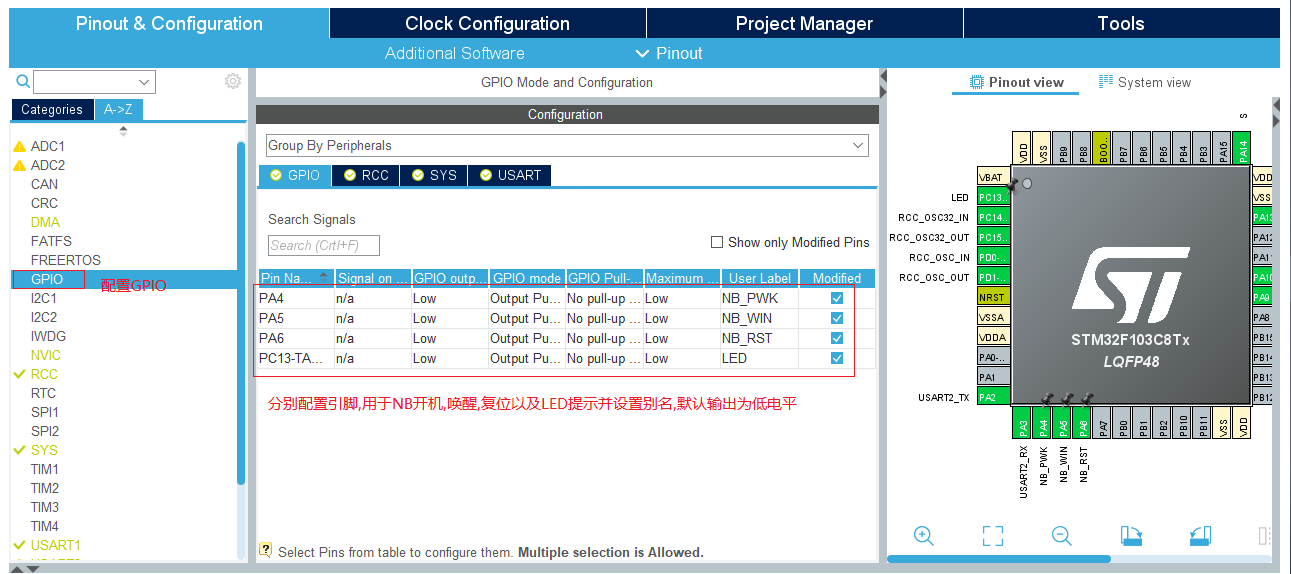Click the PA3 pin on chip bottom
1291x574 pixels.
[1022, 424]
